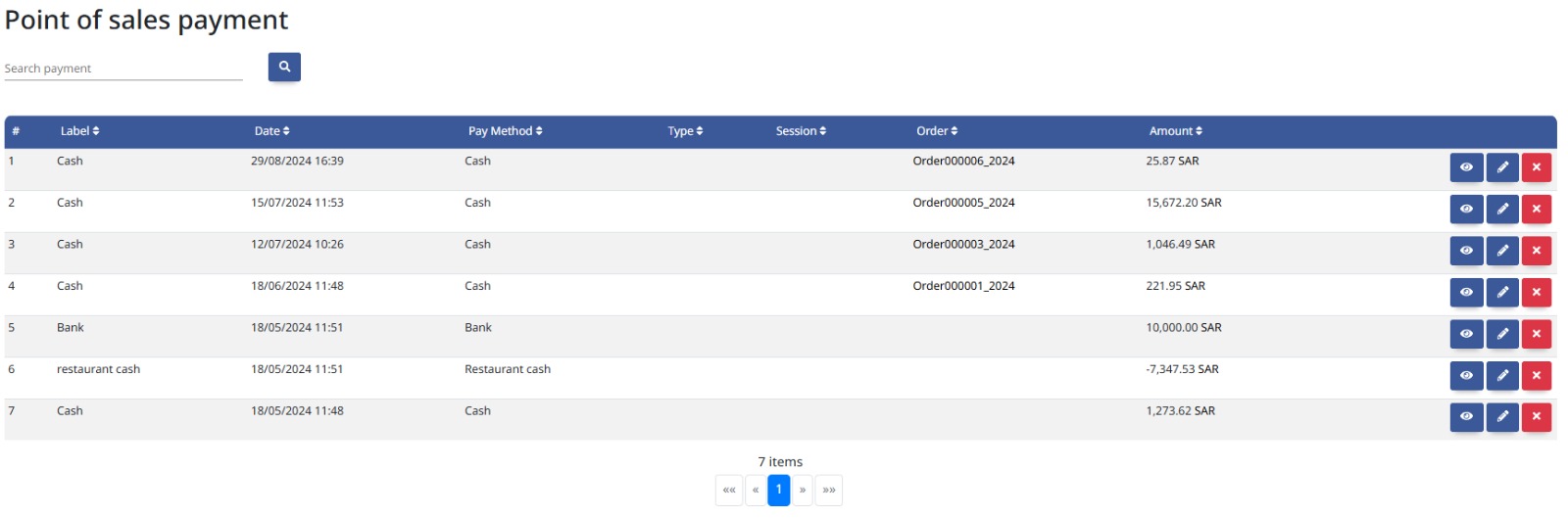
Task: Go to next page of results
Action: [803, 490]
